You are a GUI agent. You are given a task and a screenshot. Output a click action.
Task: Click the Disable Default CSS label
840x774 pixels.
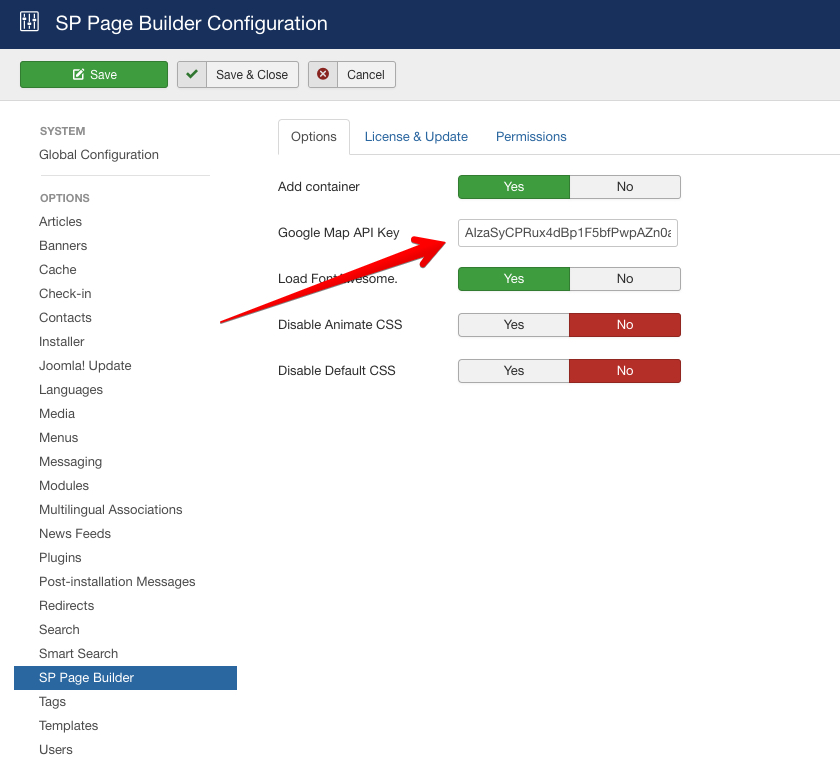pyautogui.click(x=337, y=371)
